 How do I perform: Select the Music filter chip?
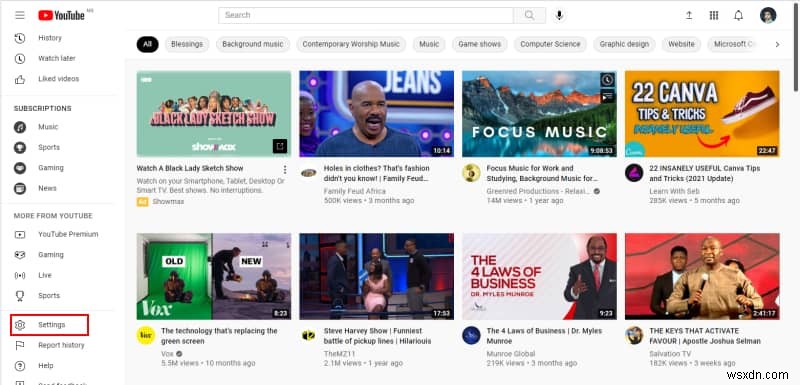click(x=429, y=44)
